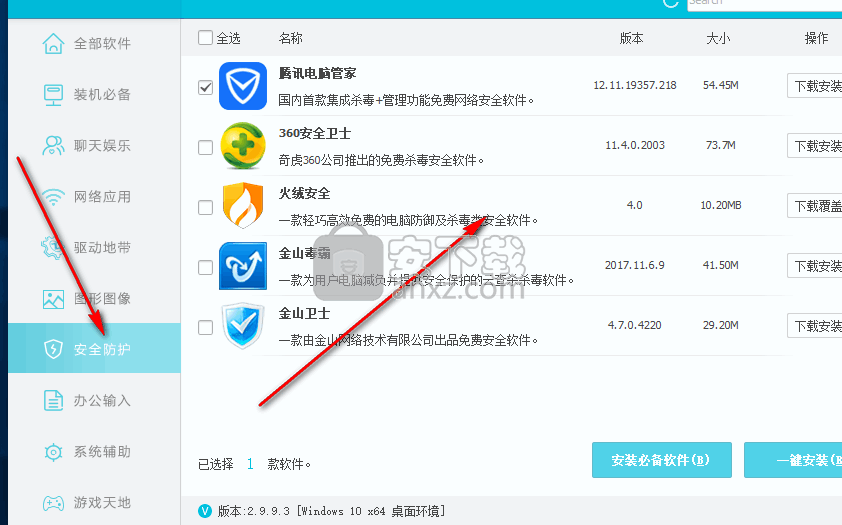The image size is (842, 525).
Task: Click the 腾讯电脑管家 app icon
Action: (243, 86)
